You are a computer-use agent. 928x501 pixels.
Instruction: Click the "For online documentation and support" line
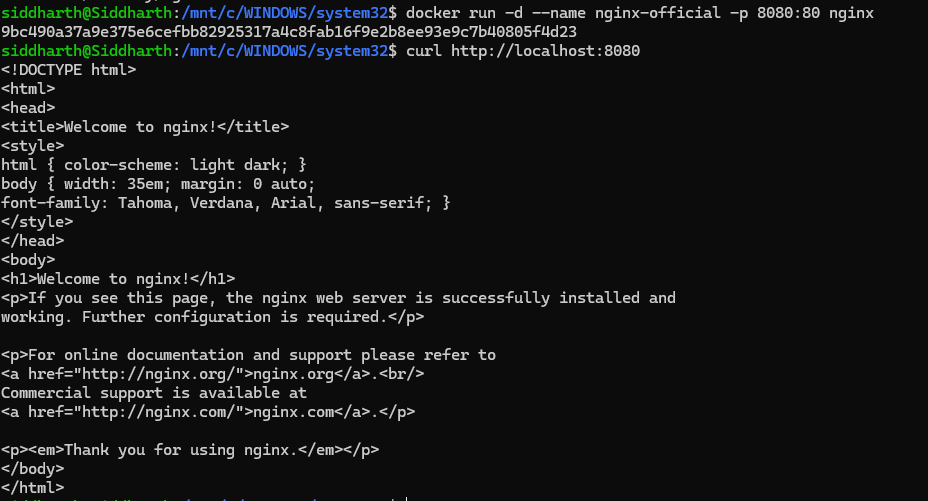tap(248, 355)
